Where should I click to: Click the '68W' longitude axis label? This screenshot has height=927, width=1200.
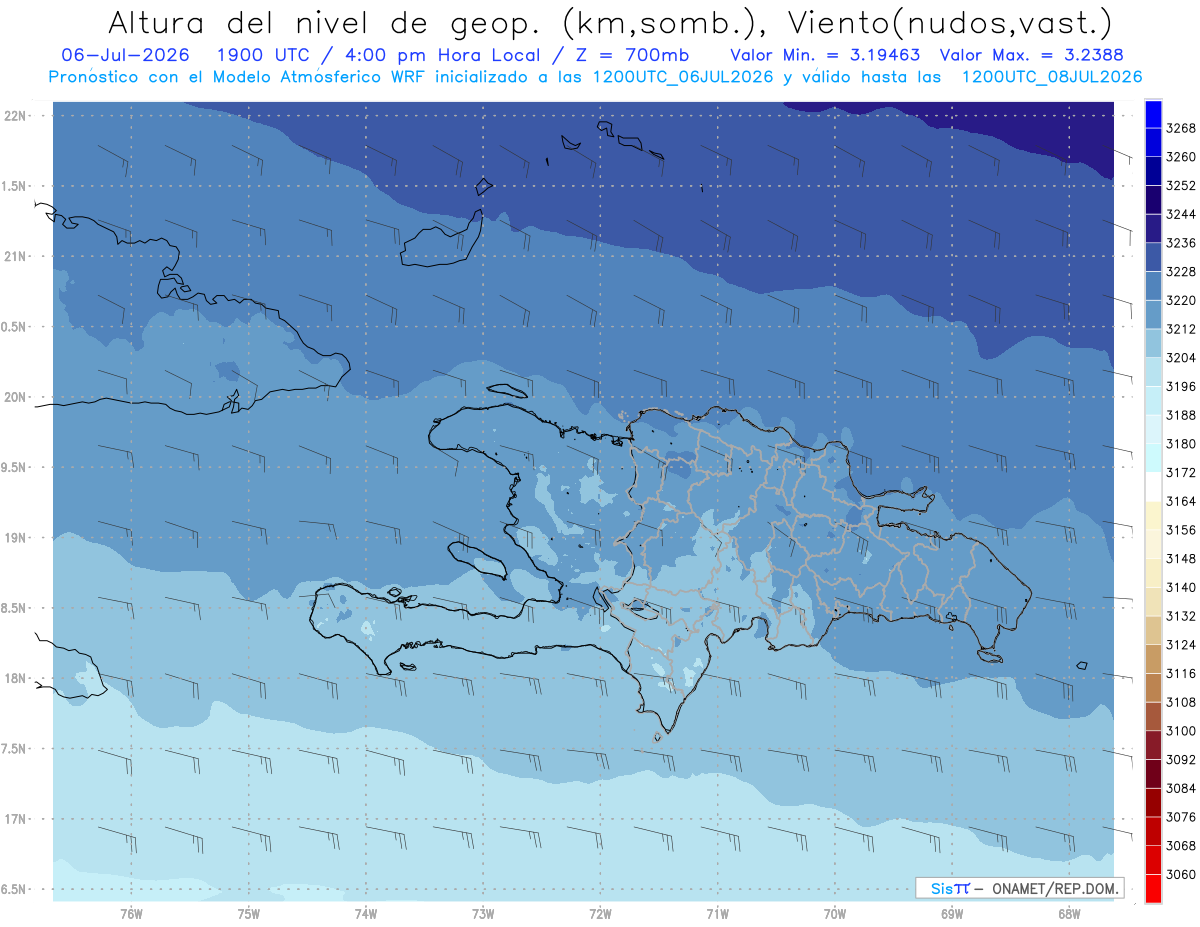tap(1069, 913)
